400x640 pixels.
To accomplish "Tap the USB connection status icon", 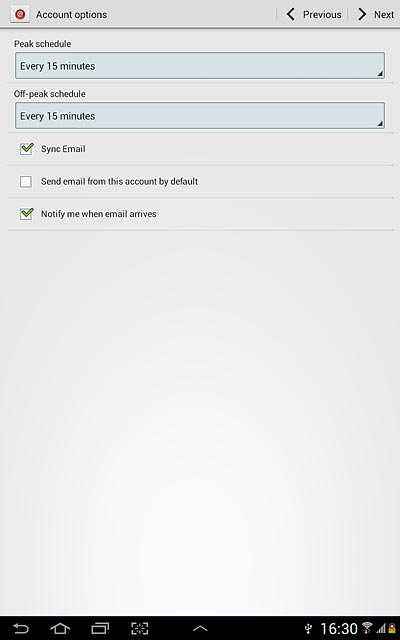I will (309, 629).
